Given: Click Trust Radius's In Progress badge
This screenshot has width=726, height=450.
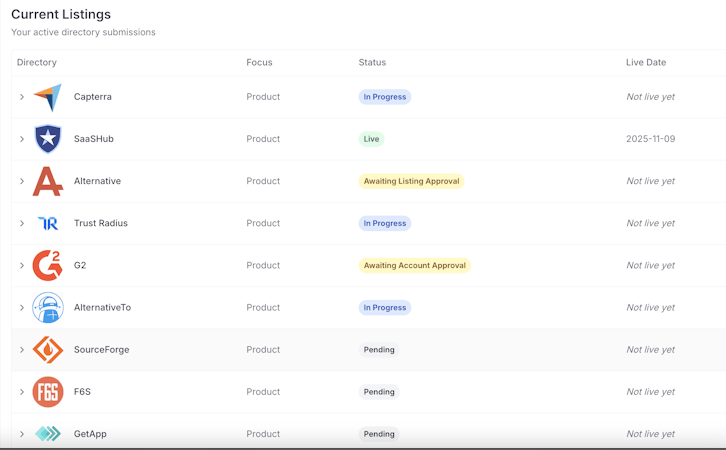Looking at the screenshot, I should [385, 223].
